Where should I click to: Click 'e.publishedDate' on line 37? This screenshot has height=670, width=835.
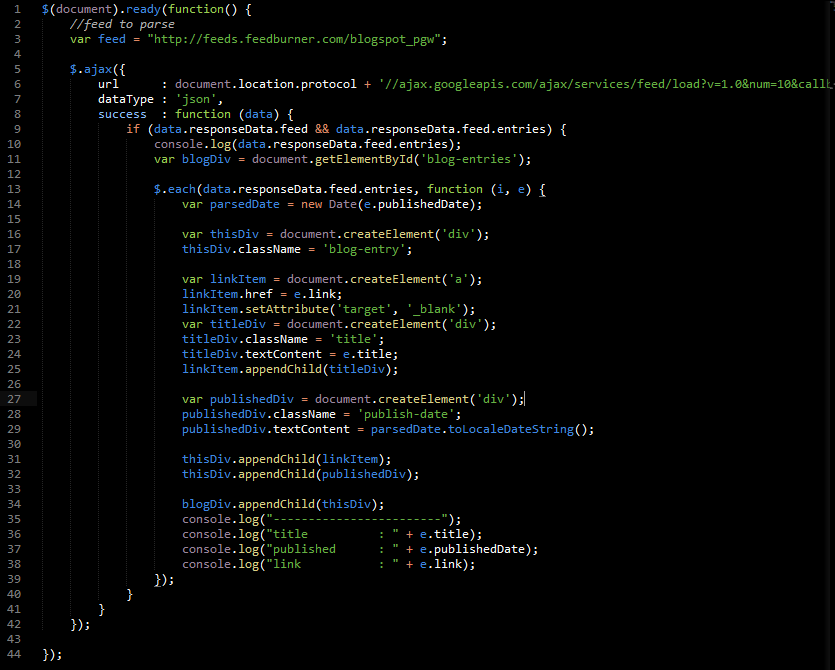pyautogui.click(x=472, y=549)
